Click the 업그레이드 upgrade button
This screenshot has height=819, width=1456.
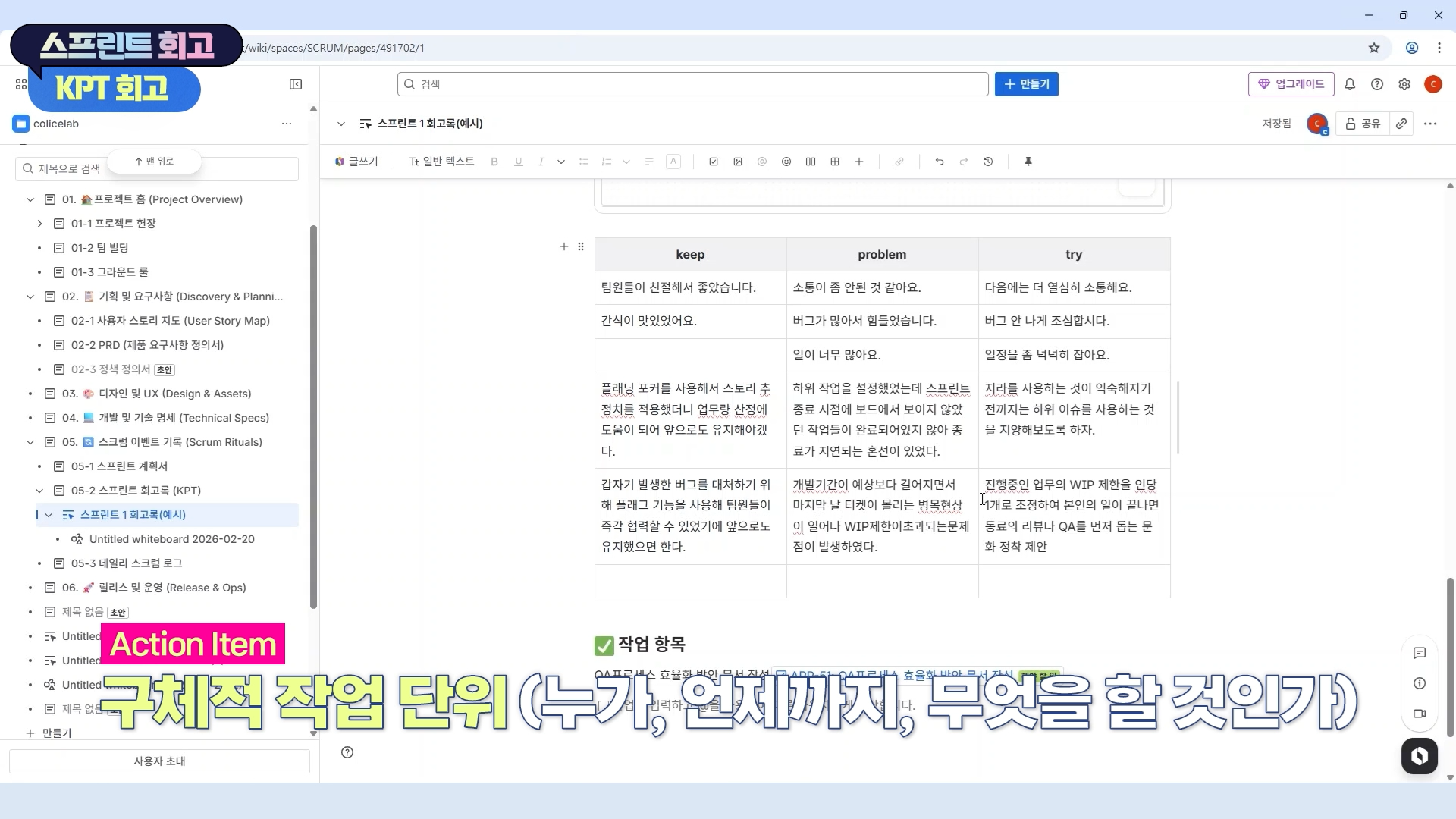click(1291, 84)
